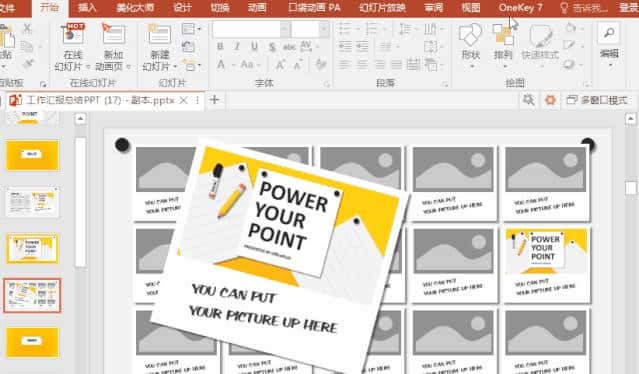Screen dimensions: 639x374
Task: Toggle align left paragraph
Action: click(x=345, y=64)
